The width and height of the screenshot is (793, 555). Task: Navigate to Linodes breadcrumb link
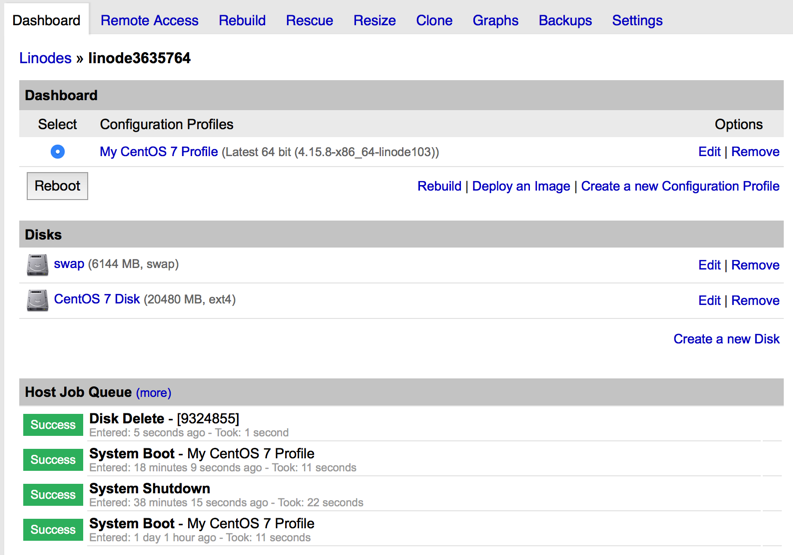click(45, 58)
